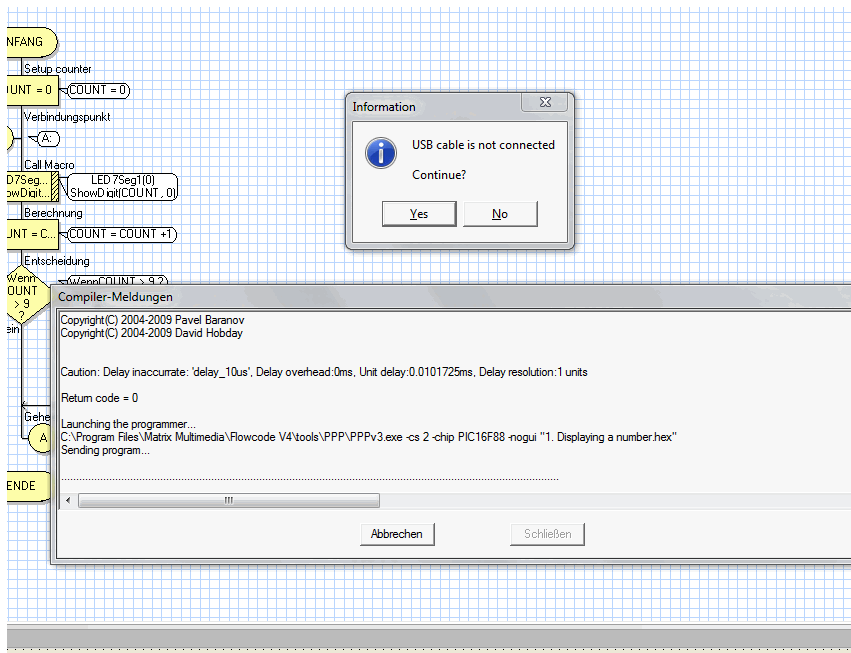Click the blue information icon
This screenshot has height=653, width=851.
381,153
